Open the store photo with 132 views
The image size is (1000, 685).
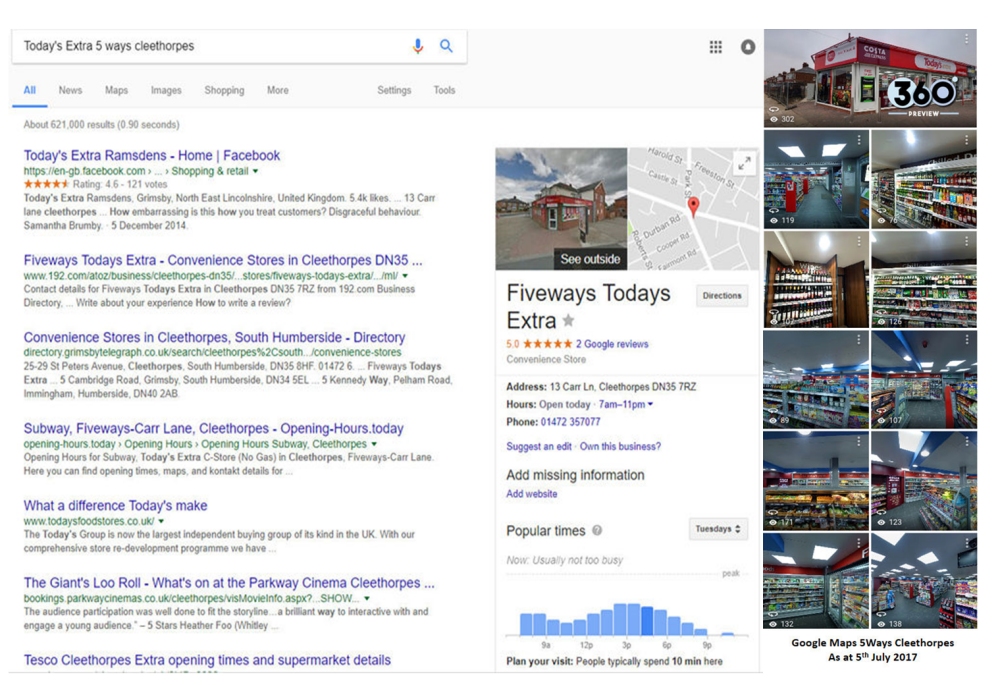816,581
